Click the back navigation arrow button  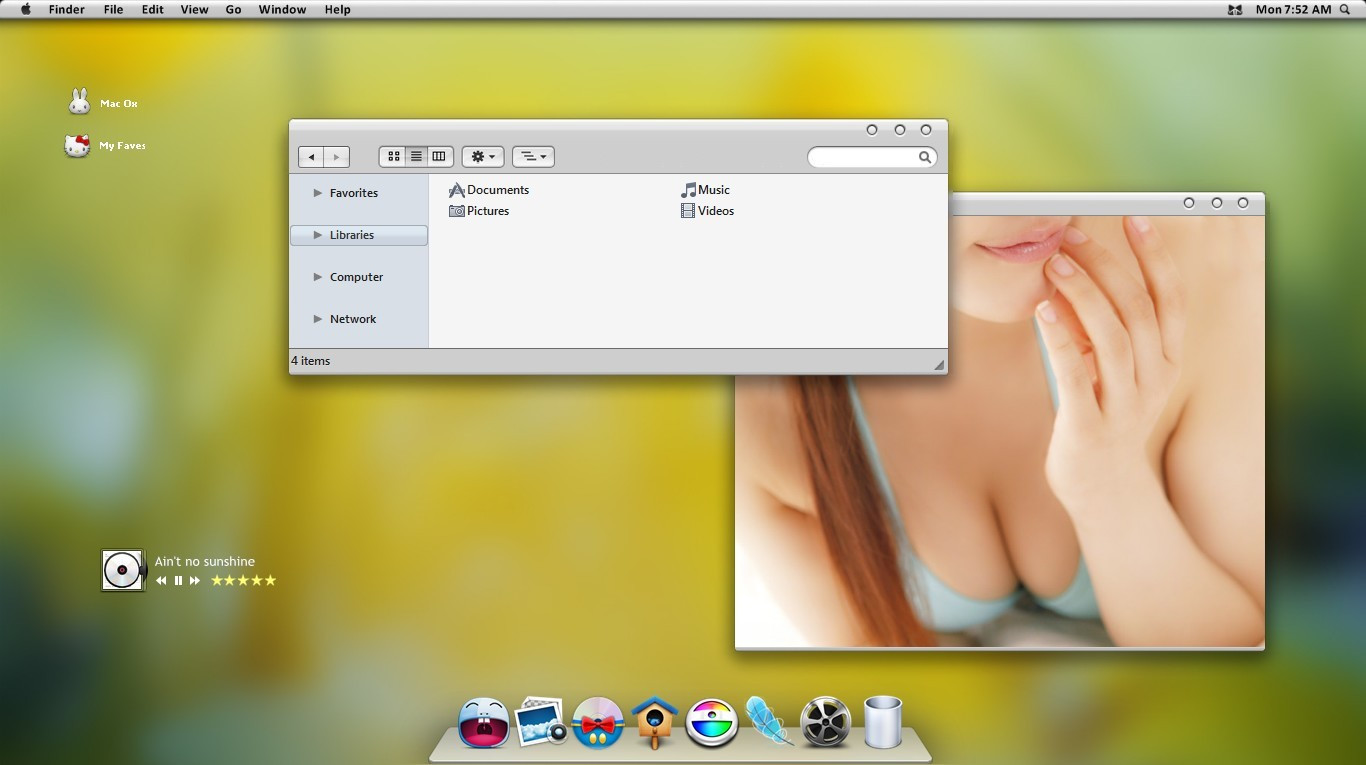pyautogui.click(x=311, y=157)
